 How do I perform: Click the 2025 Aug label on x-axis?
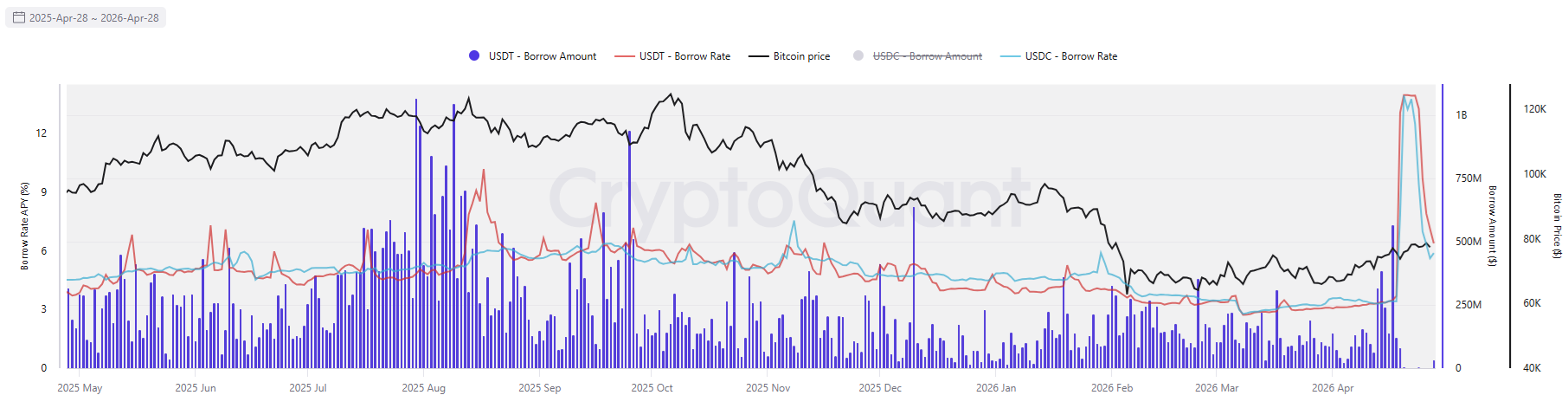tap(424, 388)
